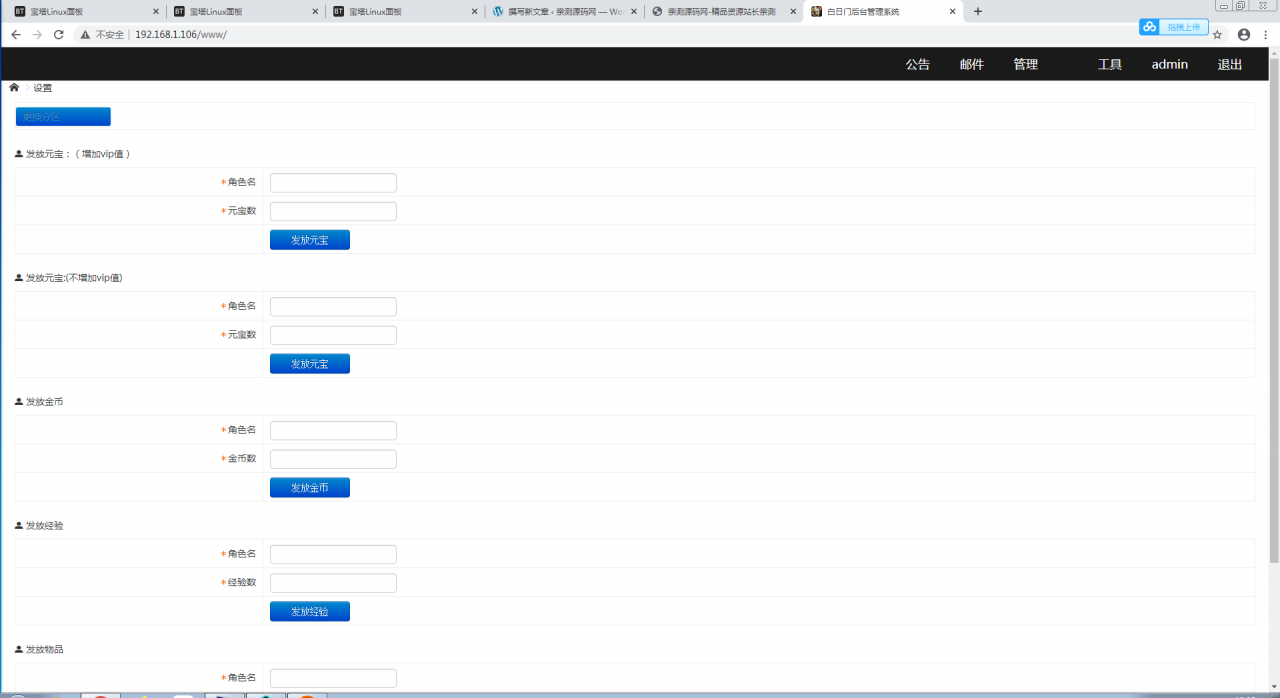Open 邮件 menu in top navigation
1280x698 pixels.
click(971, 64)
